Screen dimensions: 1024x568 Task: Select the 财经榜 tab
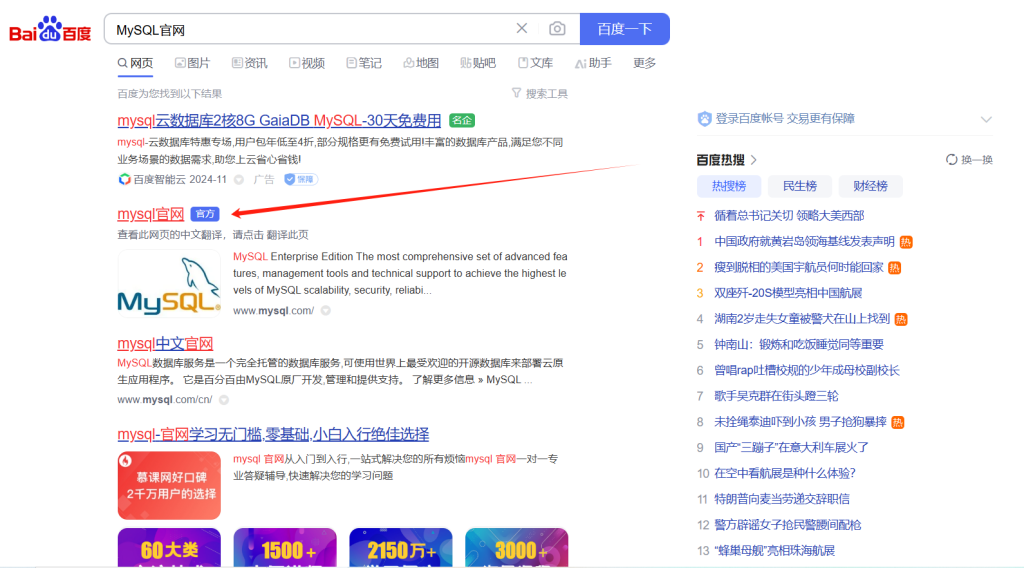(871, 186)
